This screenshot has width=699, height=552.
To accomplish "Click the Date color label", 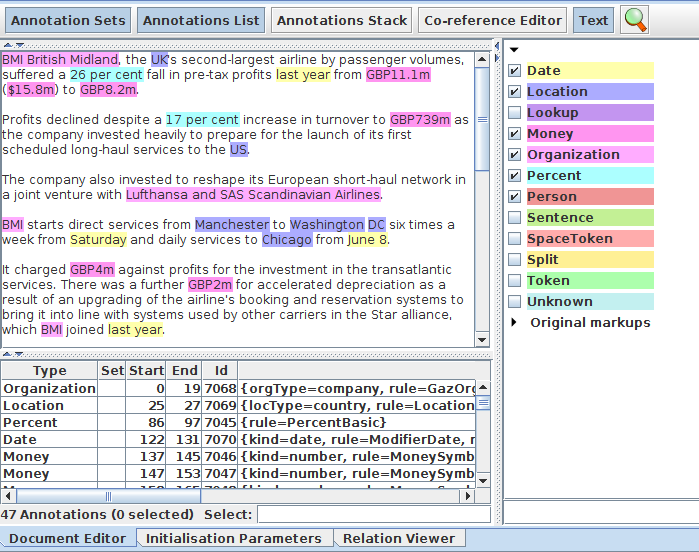I will coord(590,70).
